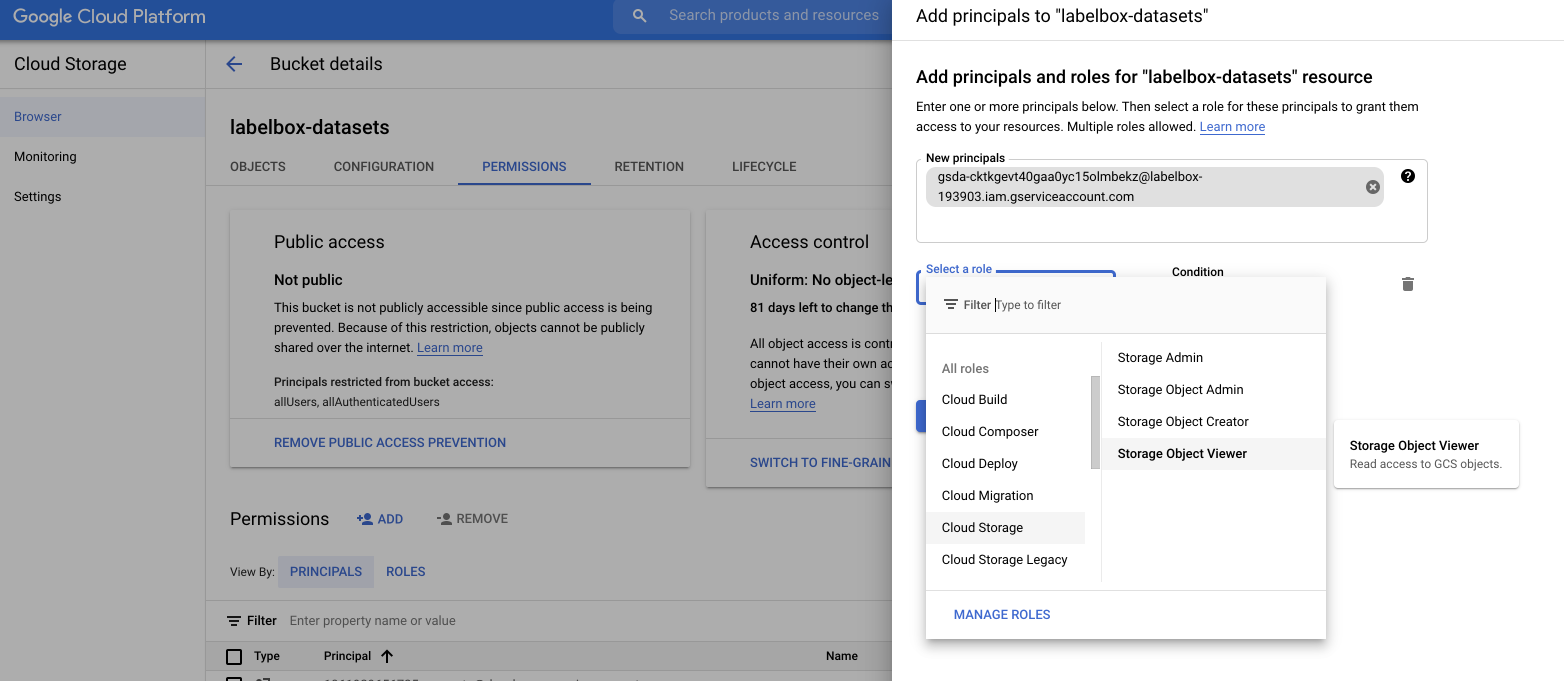Image resolution: width=1564 pixels, height=681 pixels.
Task: Tick the select-all checkbox in table header
Action: coord(234,657)
